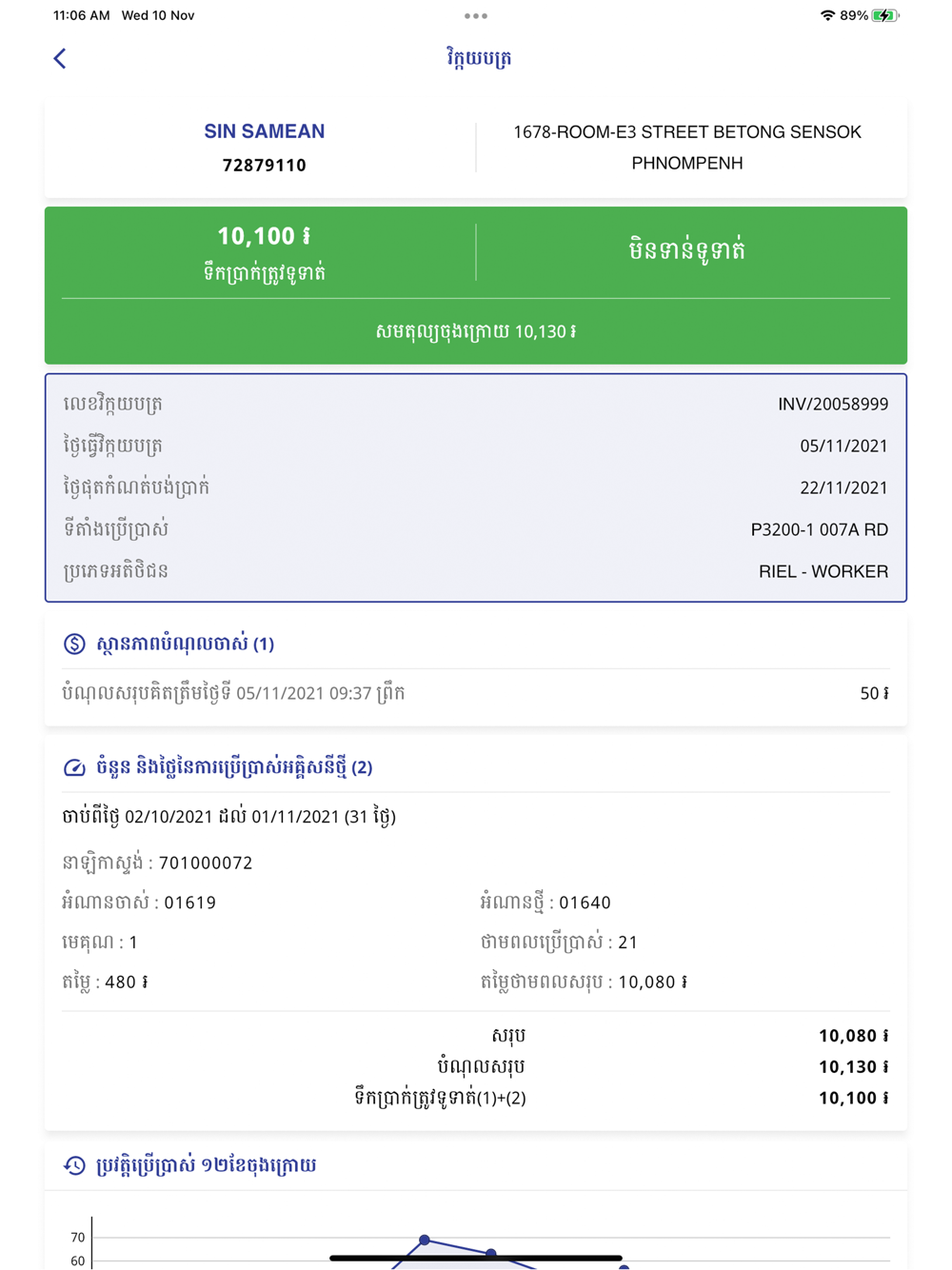Viewport: 952px width, 1270px height.
Task: Tap the due date 22/11/2021 row
Action: (476, 487)
